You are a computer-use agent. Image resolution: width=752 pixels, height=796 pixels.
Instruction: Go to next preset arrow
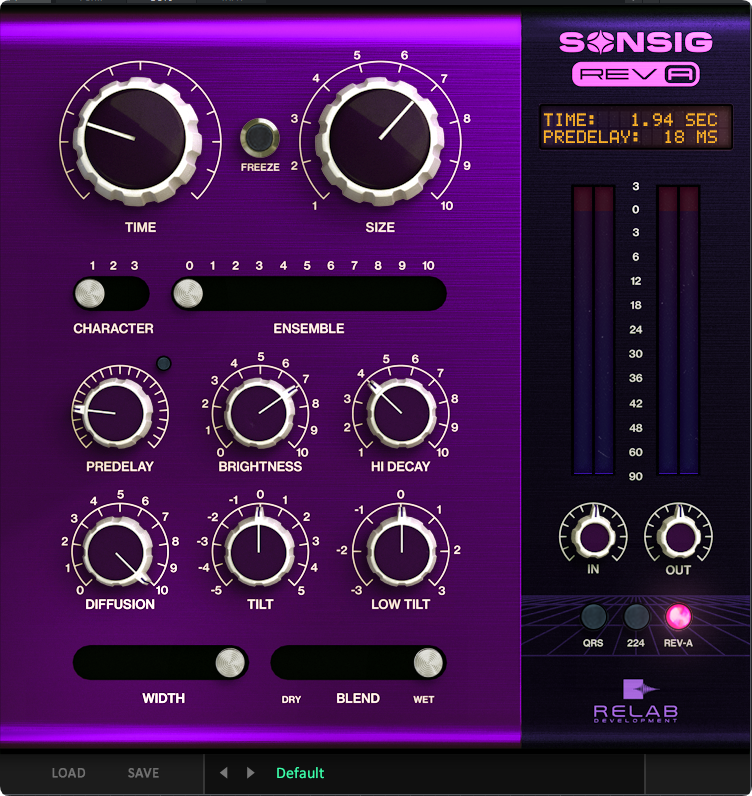point(250,773)
